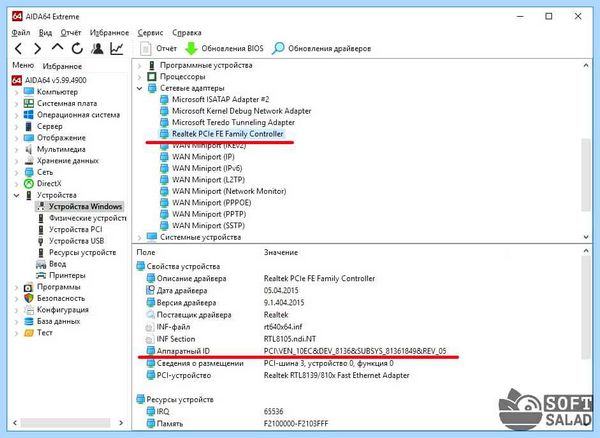The width and height of the screenshot is (600, 438).
Task: Open the graph chart toolbar icon
Action: click(116, 49)
